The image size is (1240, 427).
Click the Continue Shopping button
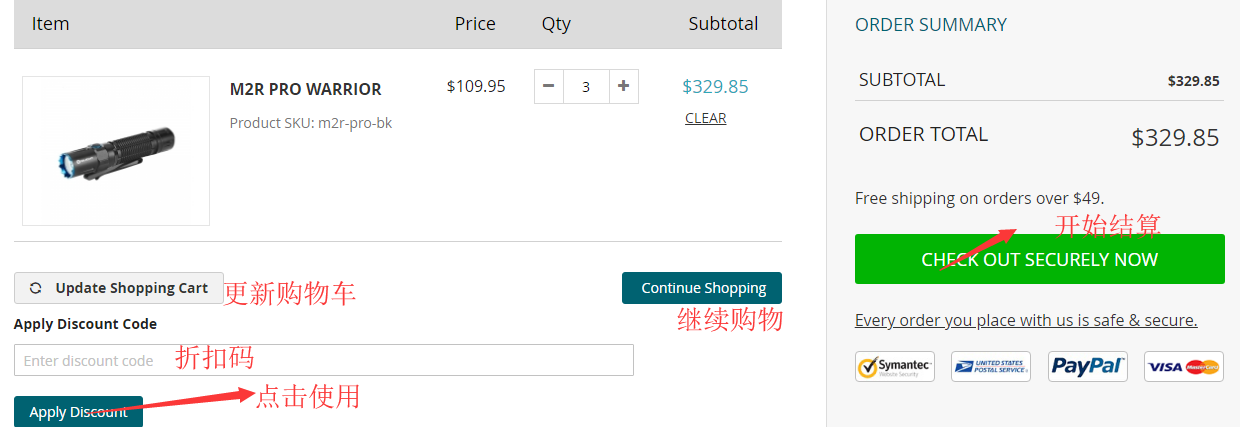(x=702, y=288)
